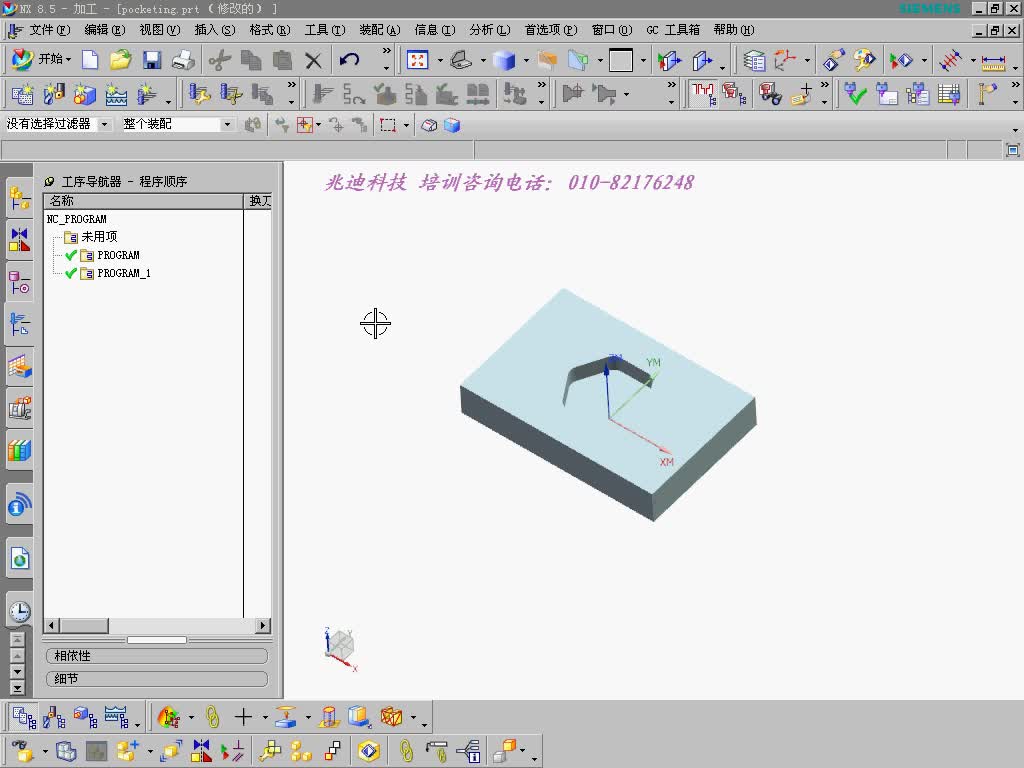Expand the Point plus icon dropdown arrow
This screenshot has width=1024, height=768.
tap(264, 718)
